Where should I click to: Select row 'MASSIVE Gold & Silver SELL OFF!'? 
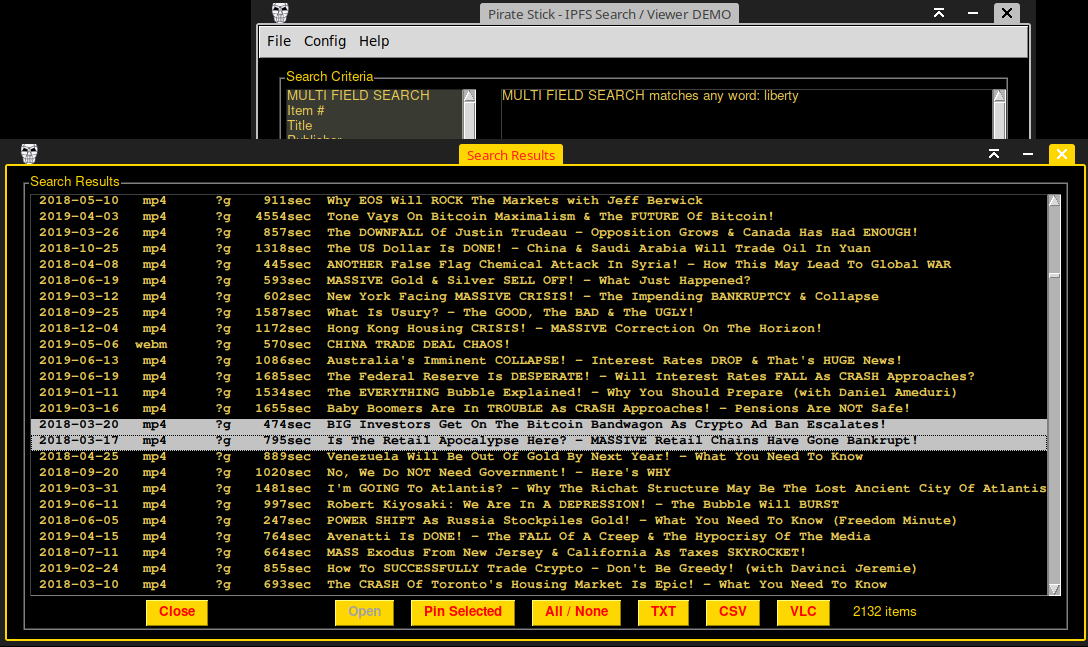pyautogui.click(x=539, y=280)
